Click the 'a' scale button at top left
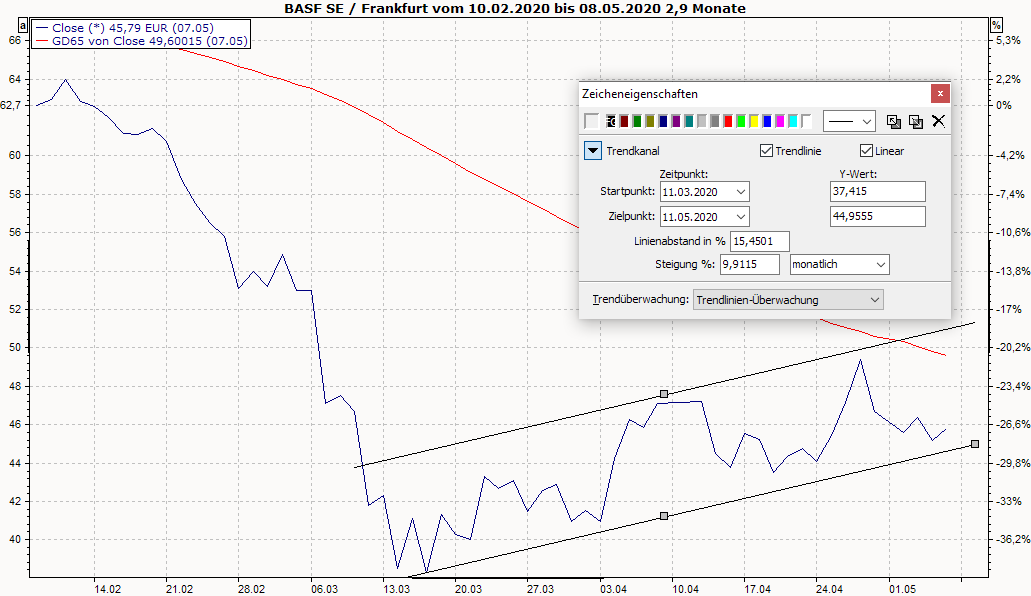 [x=22, y=25]
